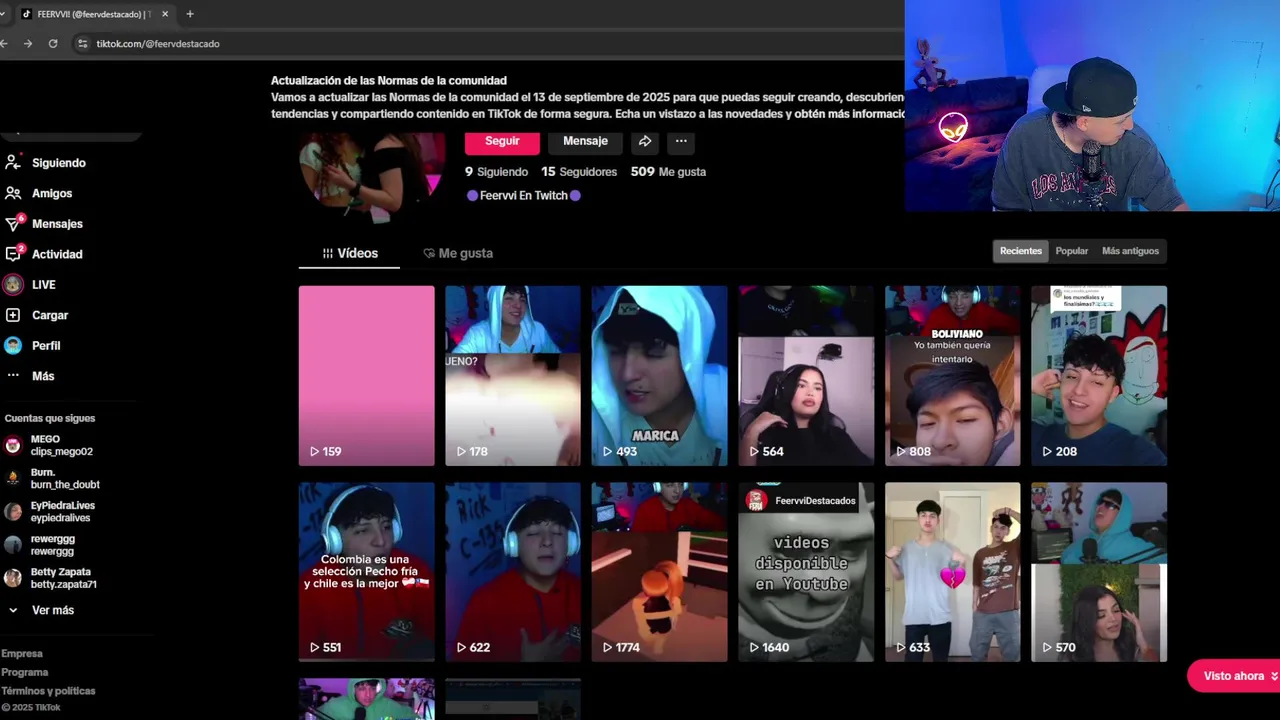Open the three-dot profile options
Screen dimensions: 1280x720
[681, 141]
